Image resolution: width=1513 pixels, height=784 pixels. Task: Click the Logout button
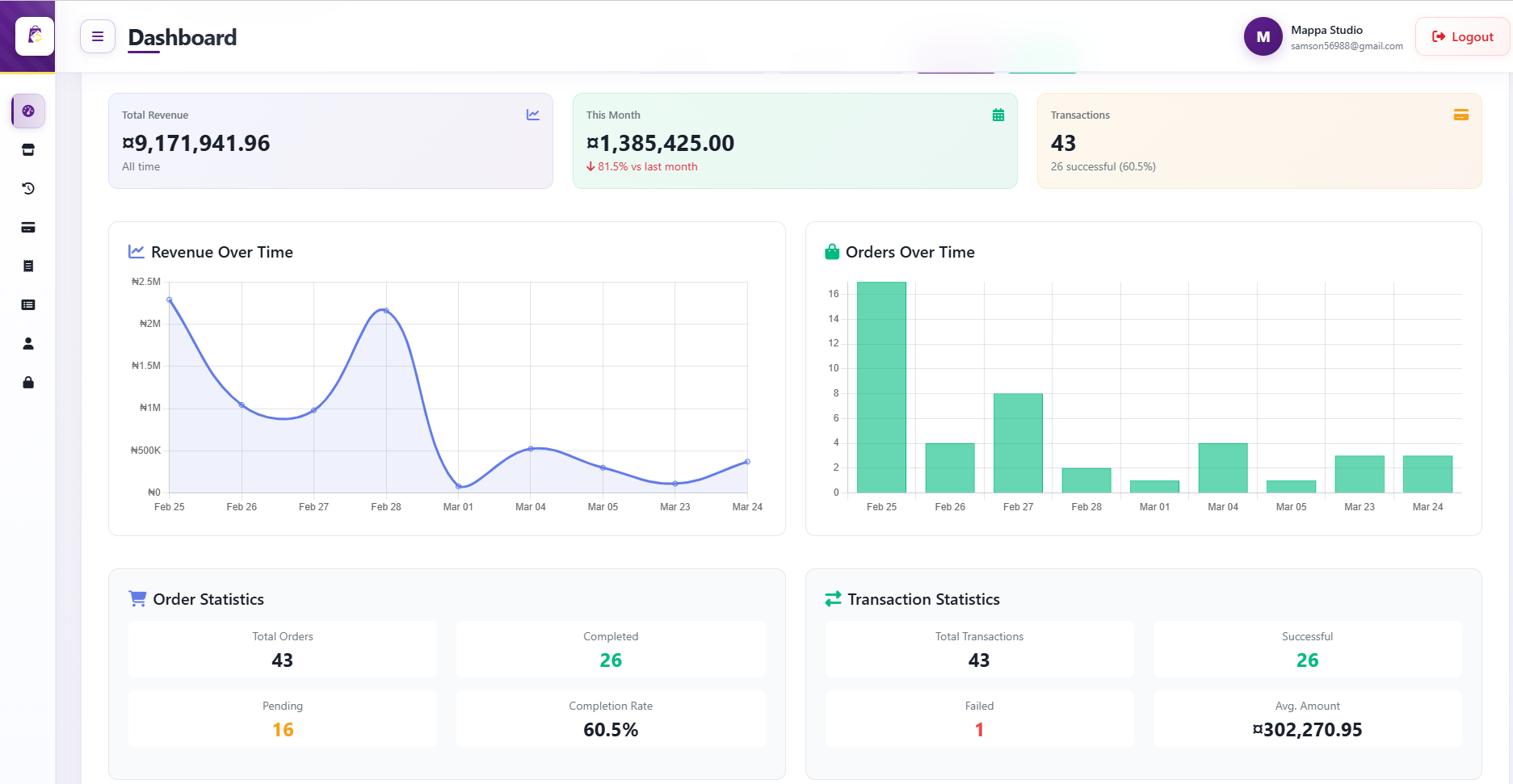[1462, 36]
